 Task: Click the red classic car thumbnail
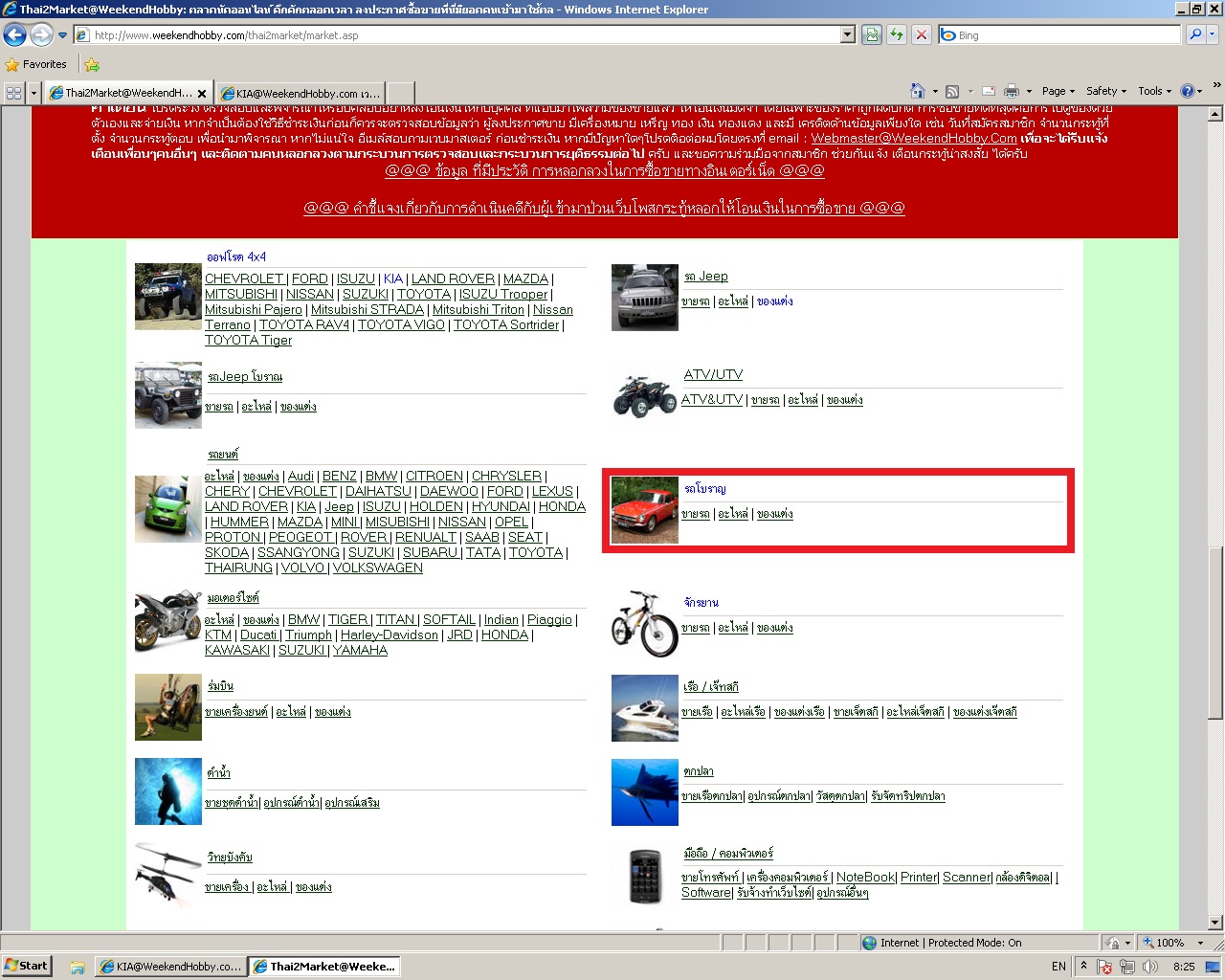pos(644,510)
